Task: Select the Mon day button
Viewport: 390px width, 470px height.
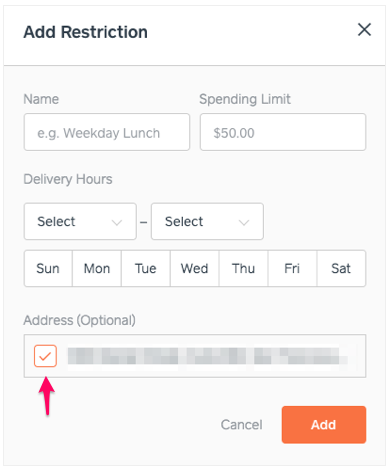Action: 97,268
